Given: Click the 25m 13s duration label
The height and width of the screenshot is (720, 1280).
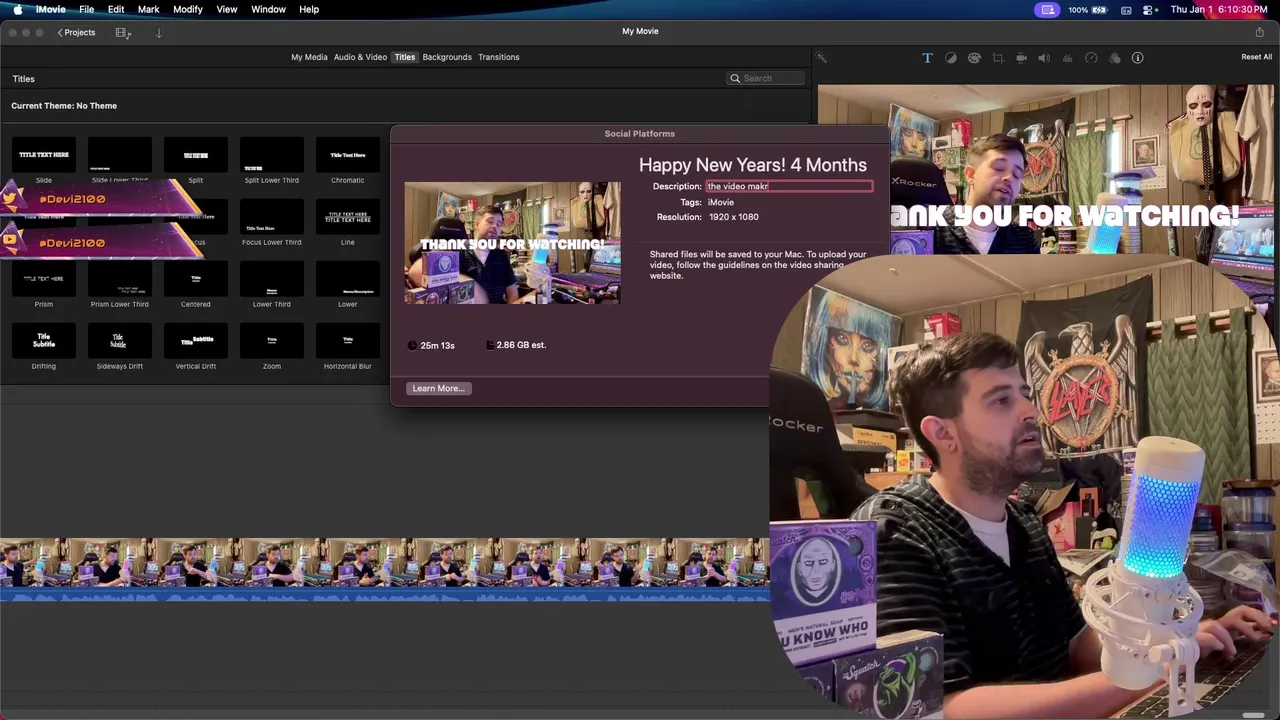Looking at the screenshot, I should pos(437,345).
